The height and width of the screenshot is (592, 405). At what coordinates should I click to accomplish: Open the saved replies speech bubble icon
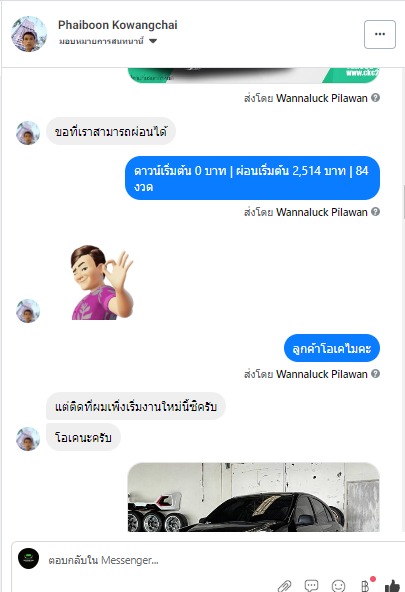pyautogui.click(x=311, y=586)
